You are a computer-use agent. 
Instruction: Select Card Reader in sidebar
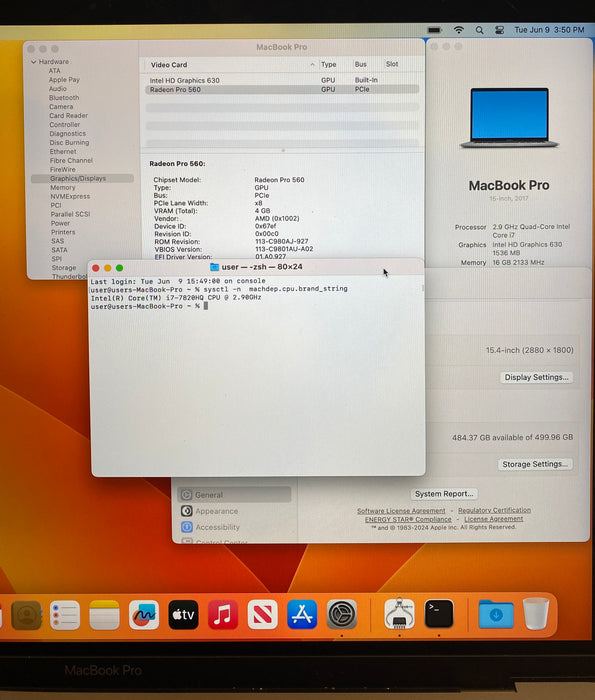68,116
